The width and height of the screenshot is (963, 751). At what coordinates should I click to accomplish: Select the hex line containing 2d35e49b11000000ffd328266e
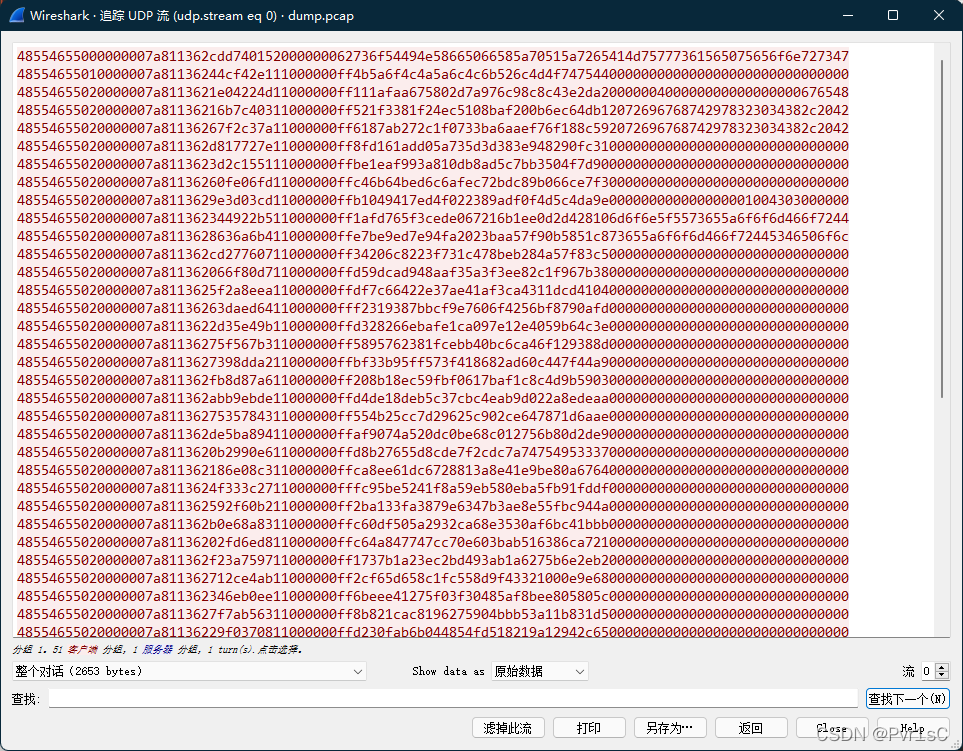point(432,326)
